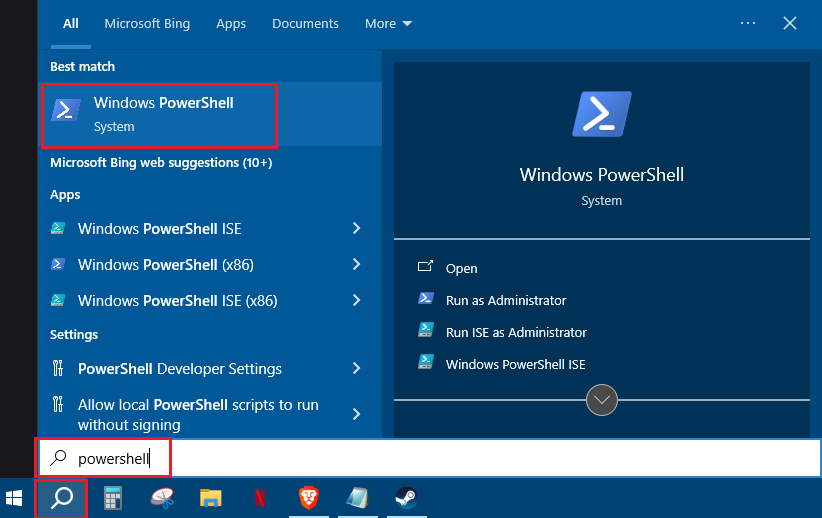Open the three-dots options menu in the search panel

pos(748,23)
